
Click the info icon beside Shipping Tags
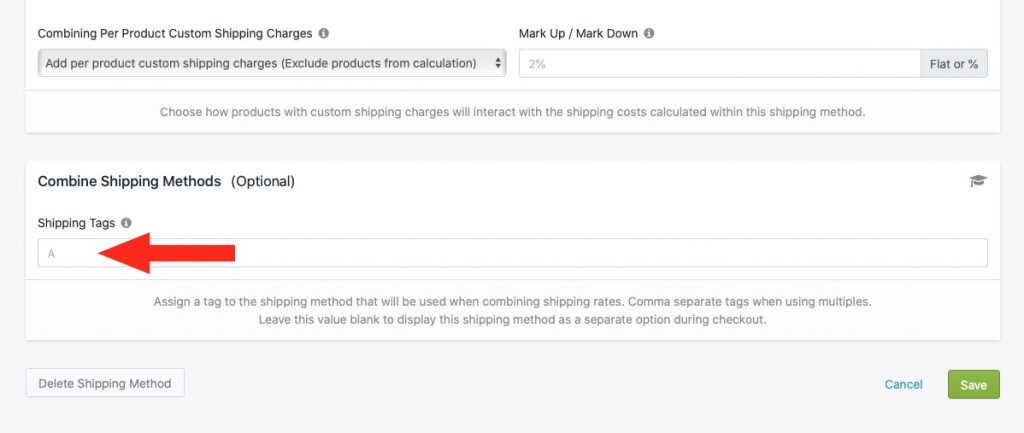point(126,223)
